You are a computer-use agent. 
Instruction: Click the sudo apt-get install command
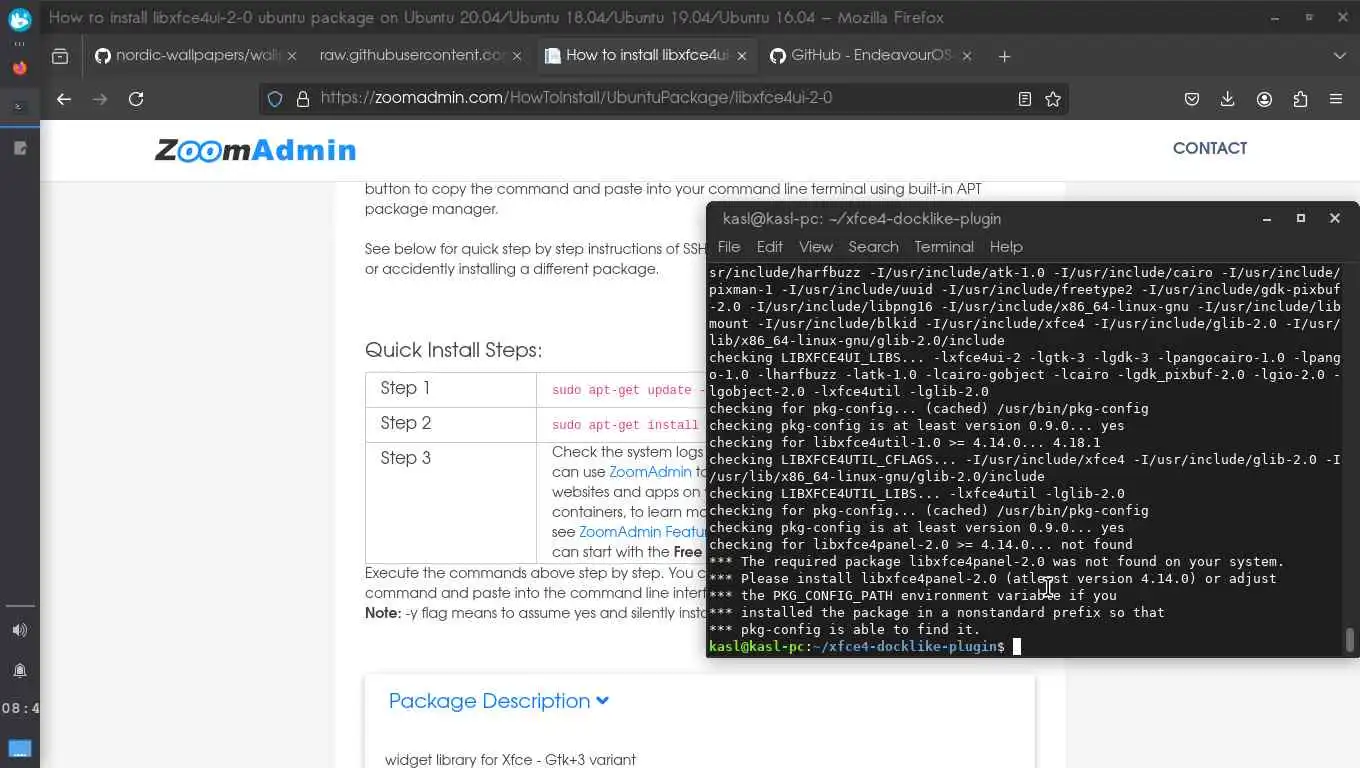(625, 425)
